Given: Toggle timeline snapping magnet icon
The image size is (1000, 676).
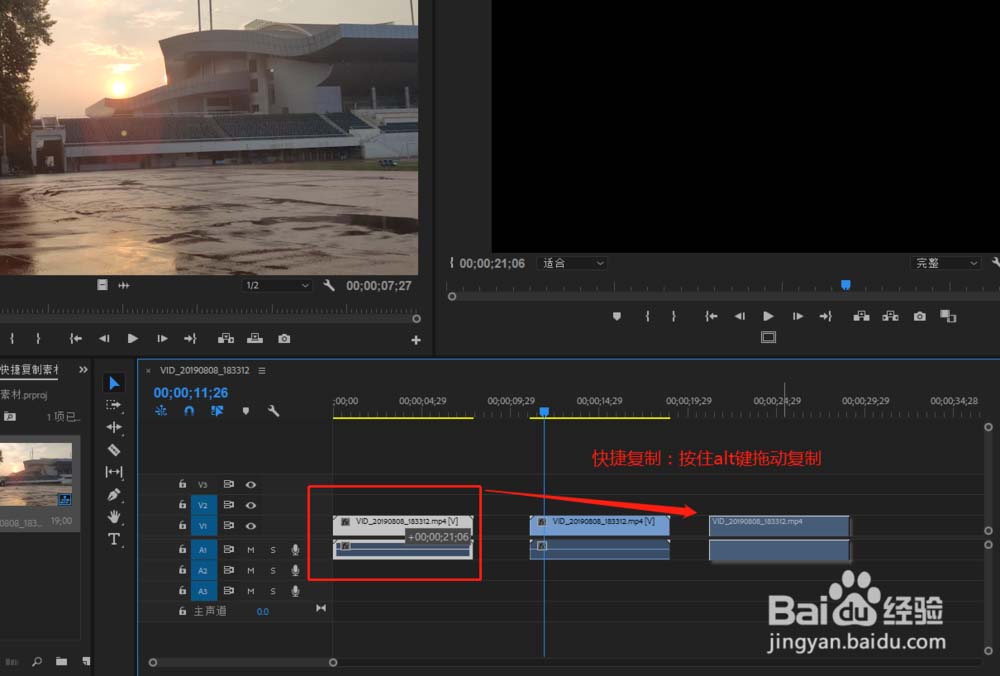Looking at the screenshot, I should pyautogui.click(x=188, y=411).
